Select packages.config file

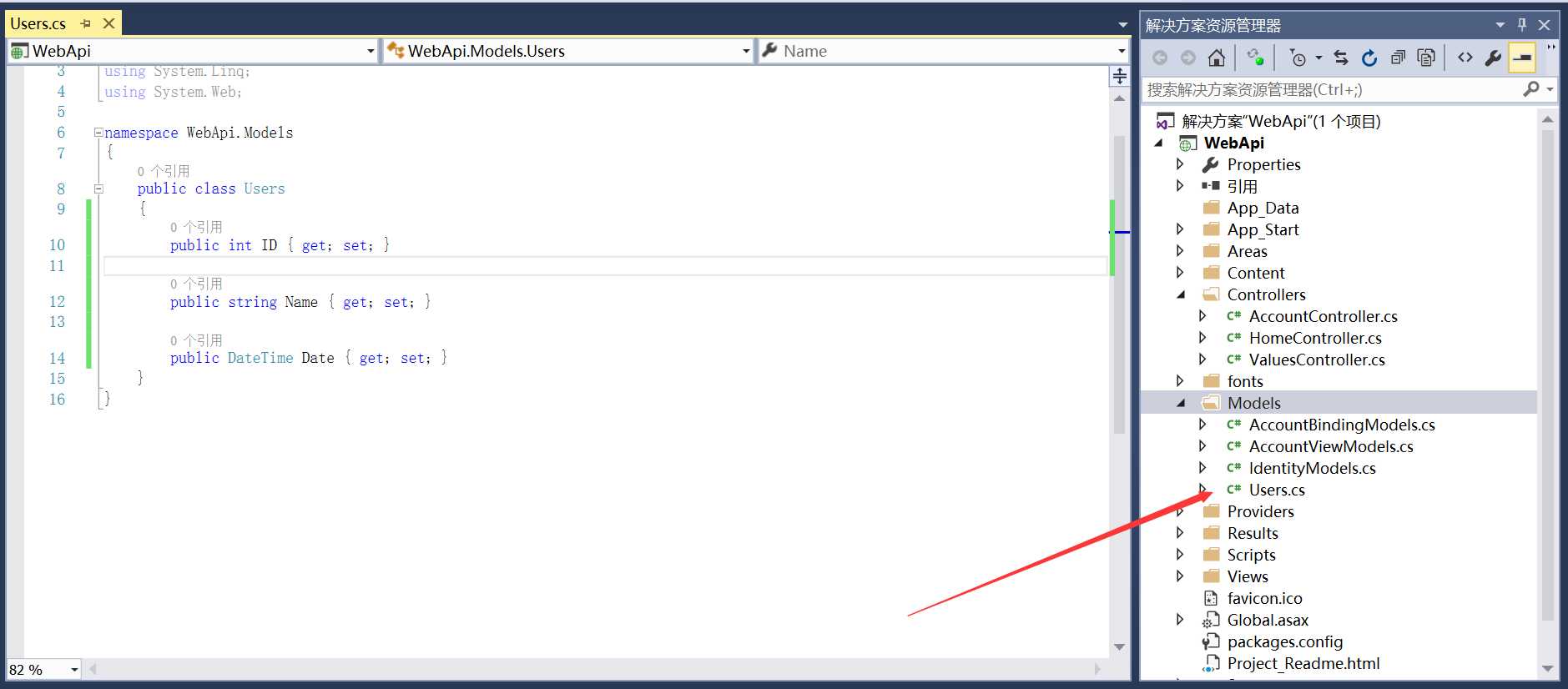click(x=1285, y=641)
